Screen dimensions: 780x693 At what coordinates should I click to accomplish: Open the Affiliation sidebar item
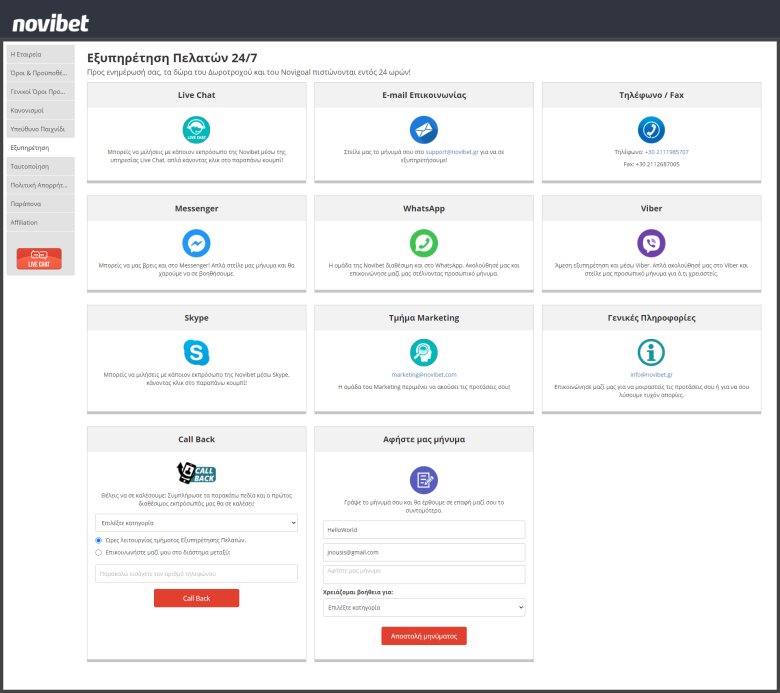click(40, 222)
